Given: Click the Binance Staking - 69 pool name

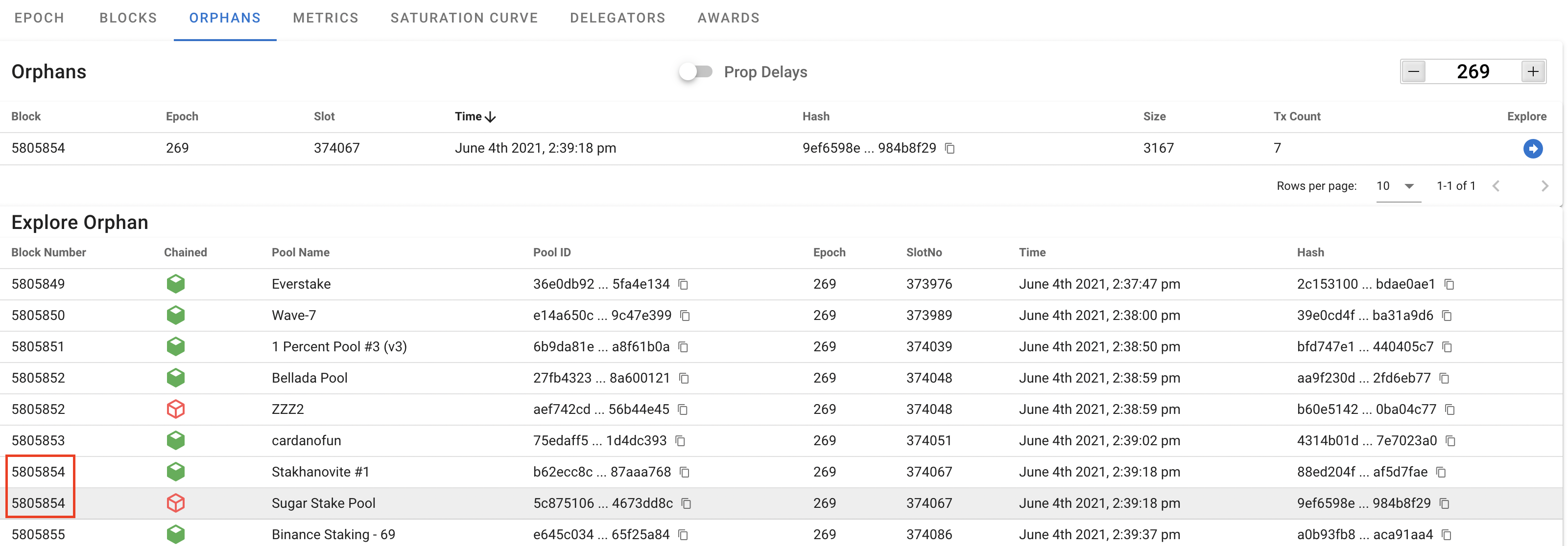Looking at the screenshot, I should (x=333, y=534).
